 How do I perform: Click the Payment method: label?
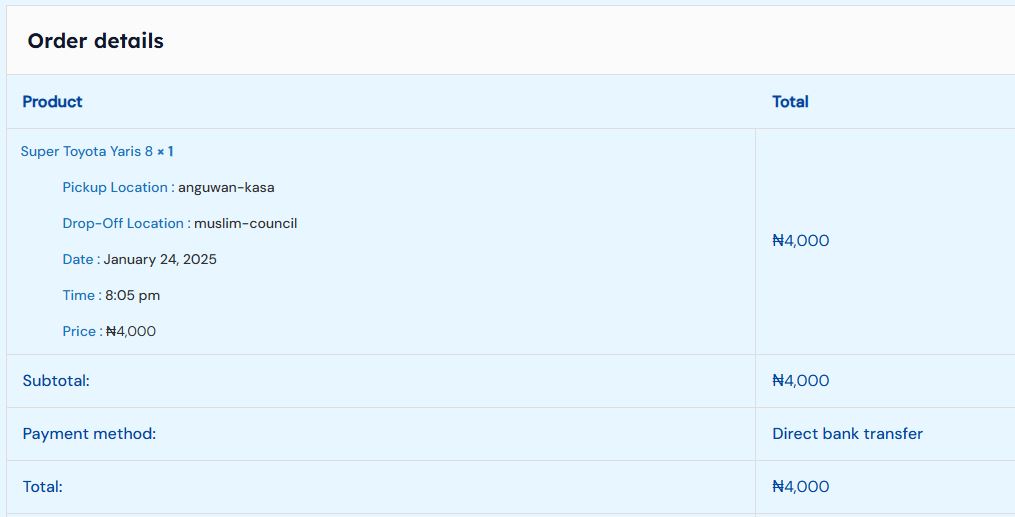(89, 434)
